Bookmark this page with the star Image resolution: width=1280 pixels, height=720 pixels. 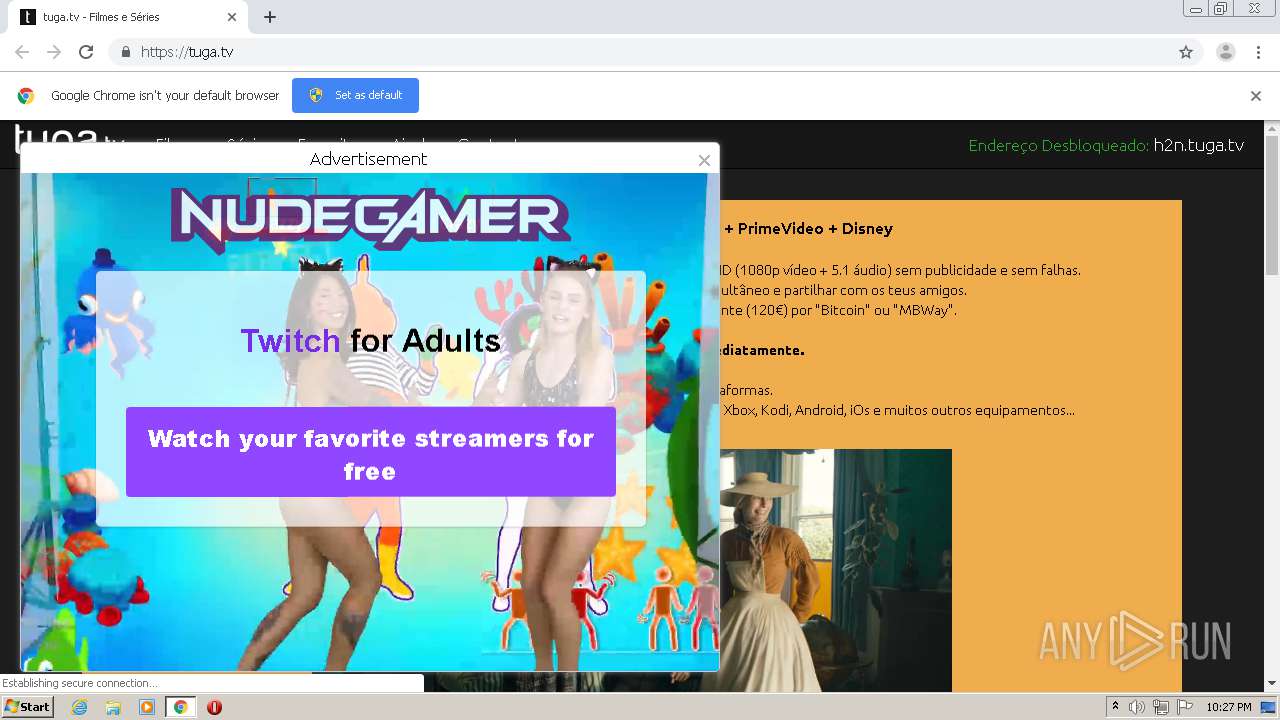tap(1186, 52)
